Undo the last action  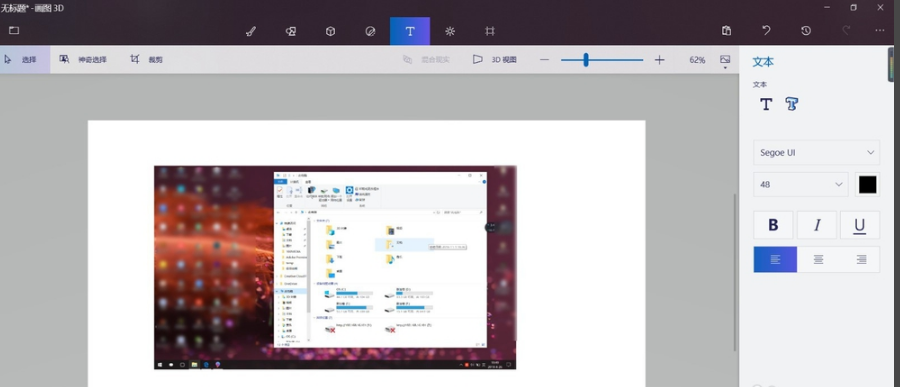(x=766, y=31)
